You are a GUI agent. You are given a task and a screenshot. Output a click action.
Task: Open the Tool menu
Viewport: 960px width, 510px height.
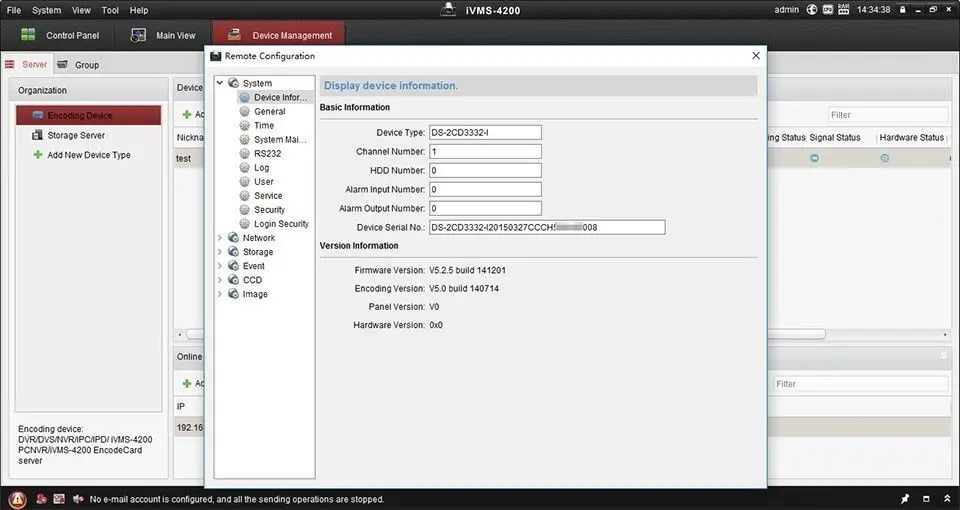point(110,10)
